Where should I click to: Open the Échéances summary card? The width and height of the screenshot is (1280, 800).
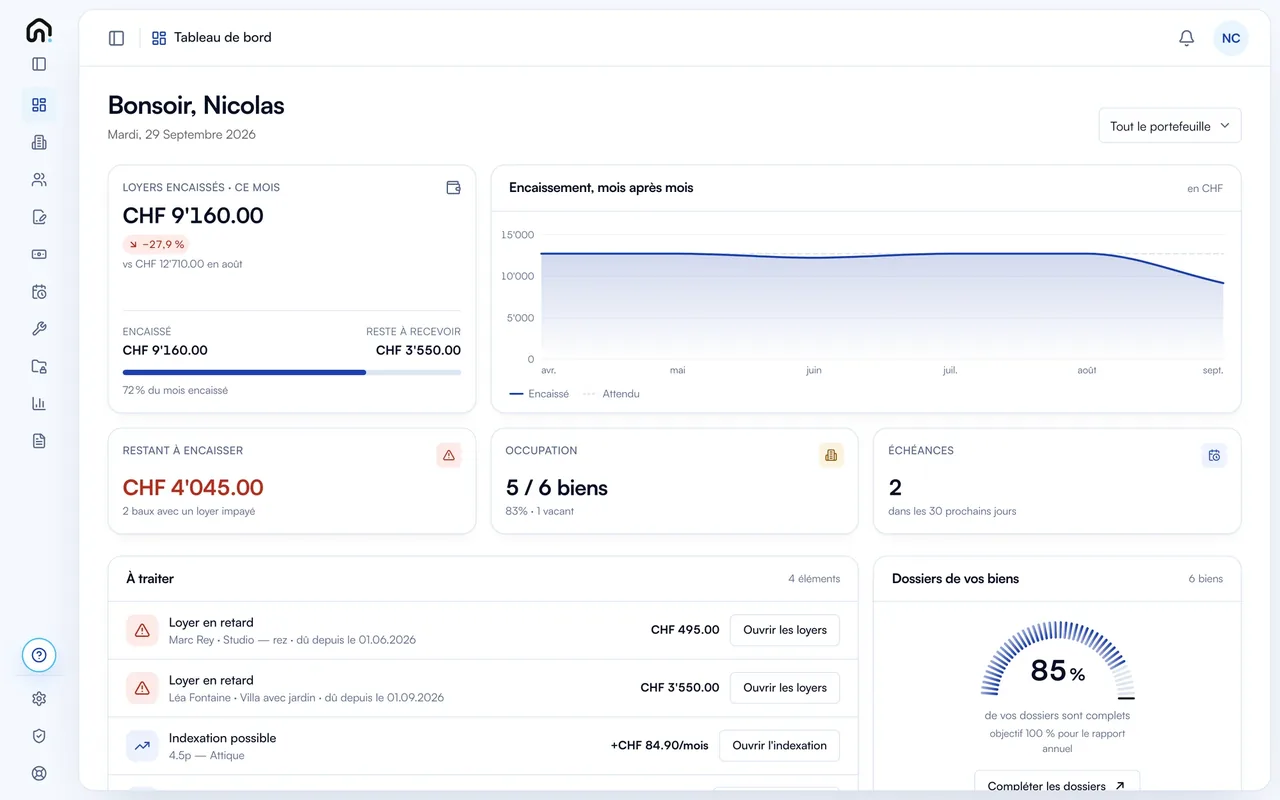click(x=1057, y=481)
